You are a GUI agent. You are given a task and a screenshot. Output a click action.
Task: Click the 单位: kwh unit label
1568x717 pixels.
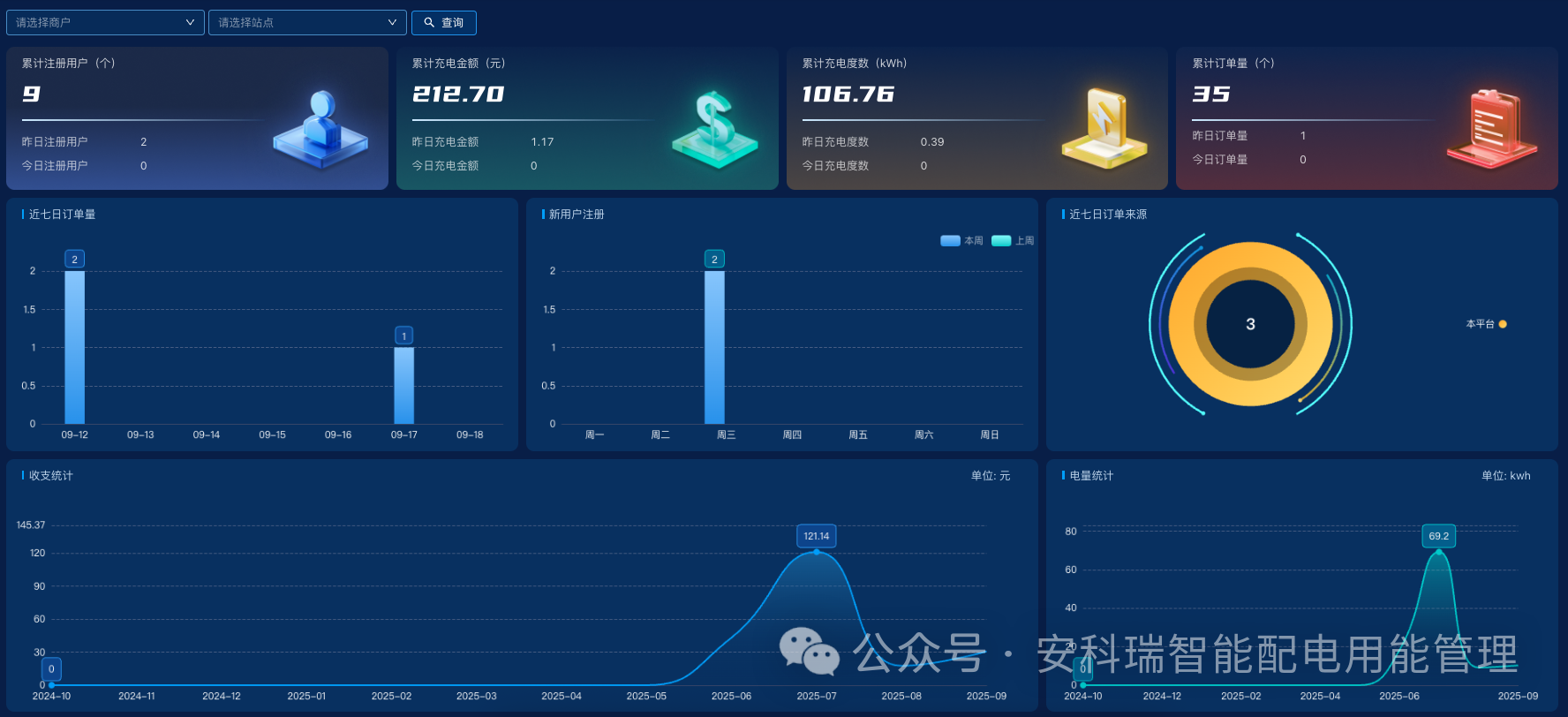click(x=1506, y=476)
